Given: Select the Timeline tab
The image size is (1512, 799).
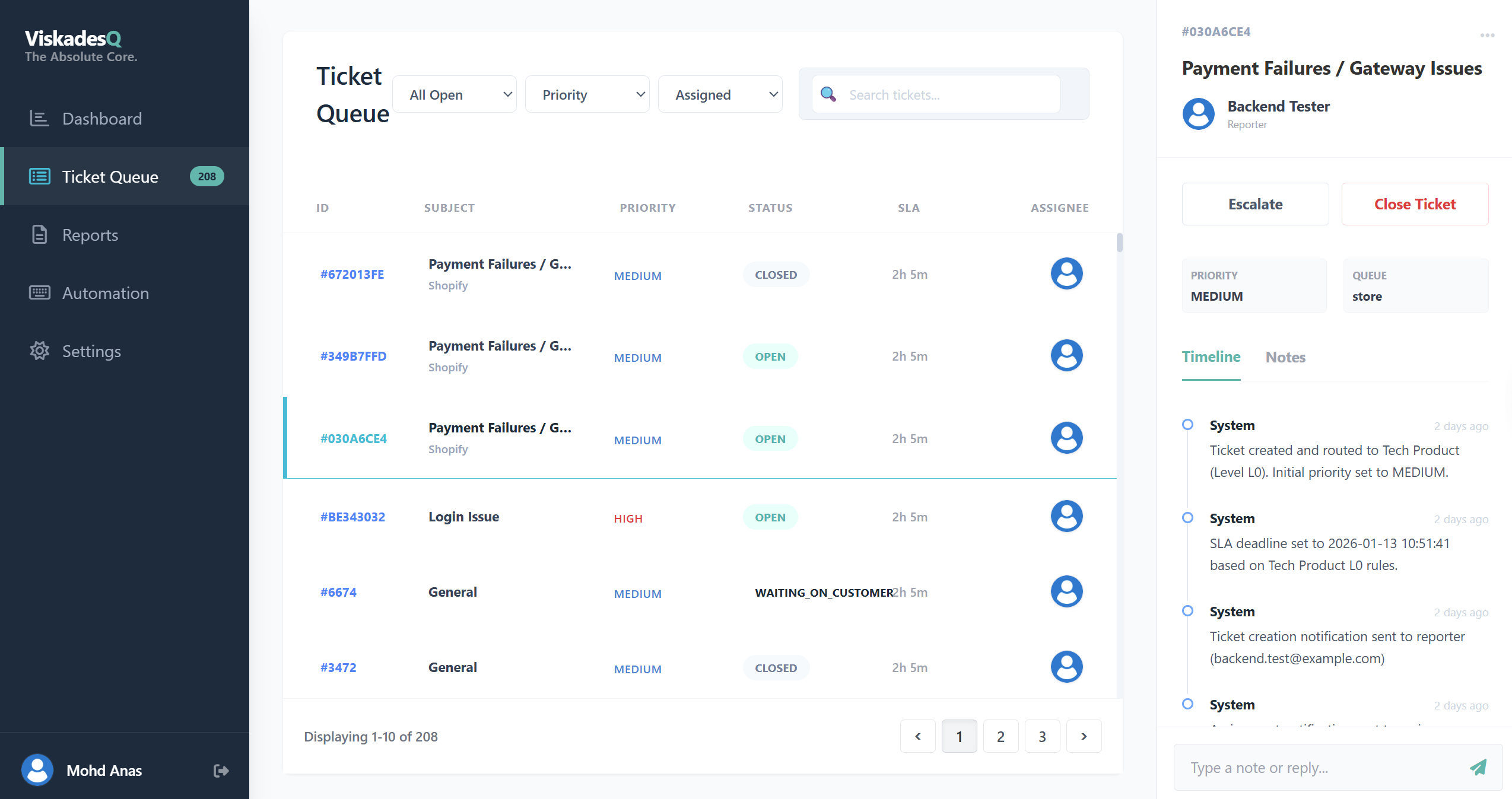Looking at the screenshot, I should (x=1211, y=357).
